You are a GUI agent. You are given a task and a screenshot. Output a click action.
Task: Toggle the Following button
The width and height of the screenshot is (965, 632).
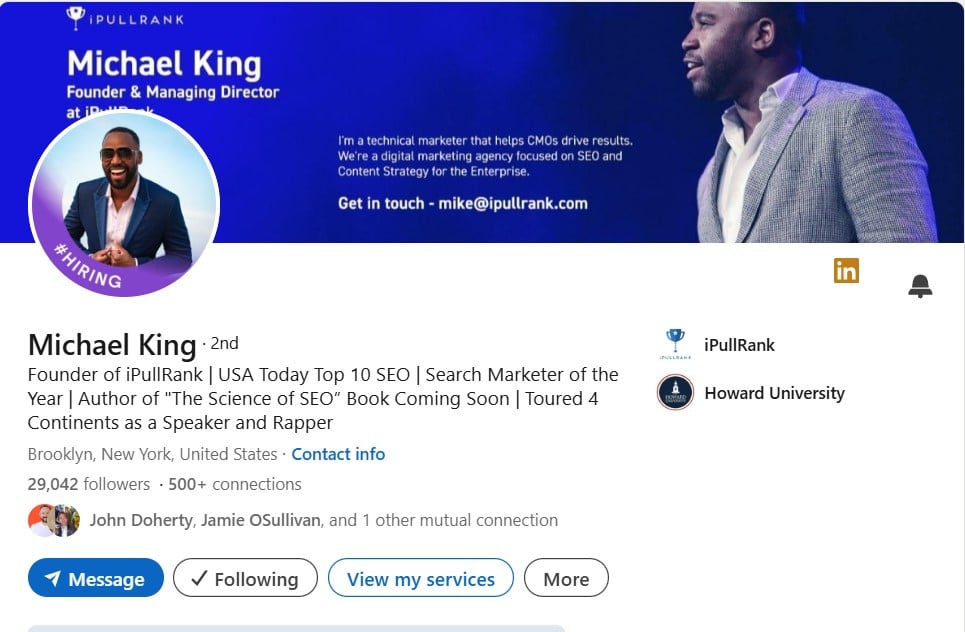[245, 578]
